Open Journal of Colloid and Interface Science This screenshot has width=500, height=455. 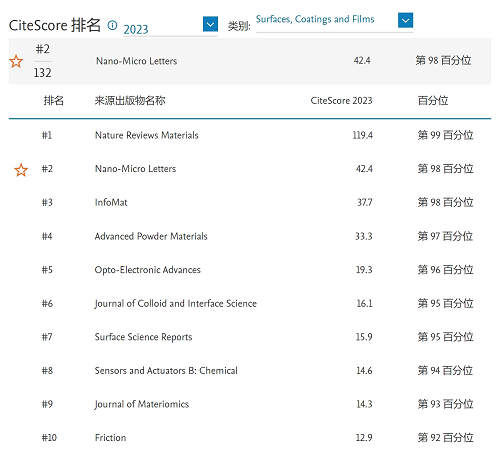point(176,303)
